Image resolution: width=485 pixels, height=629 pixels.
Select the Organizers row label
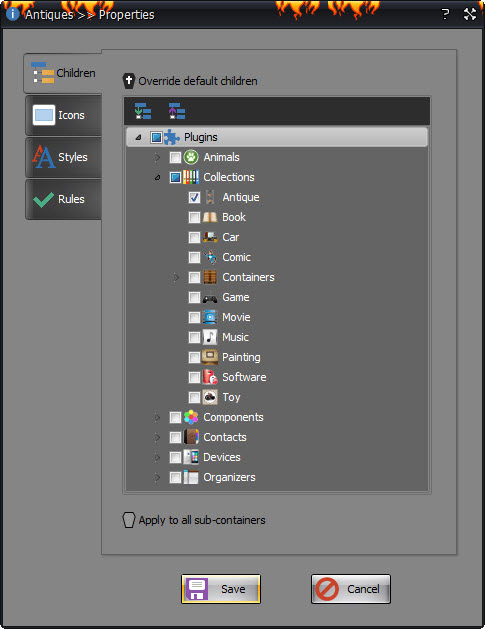229,477
